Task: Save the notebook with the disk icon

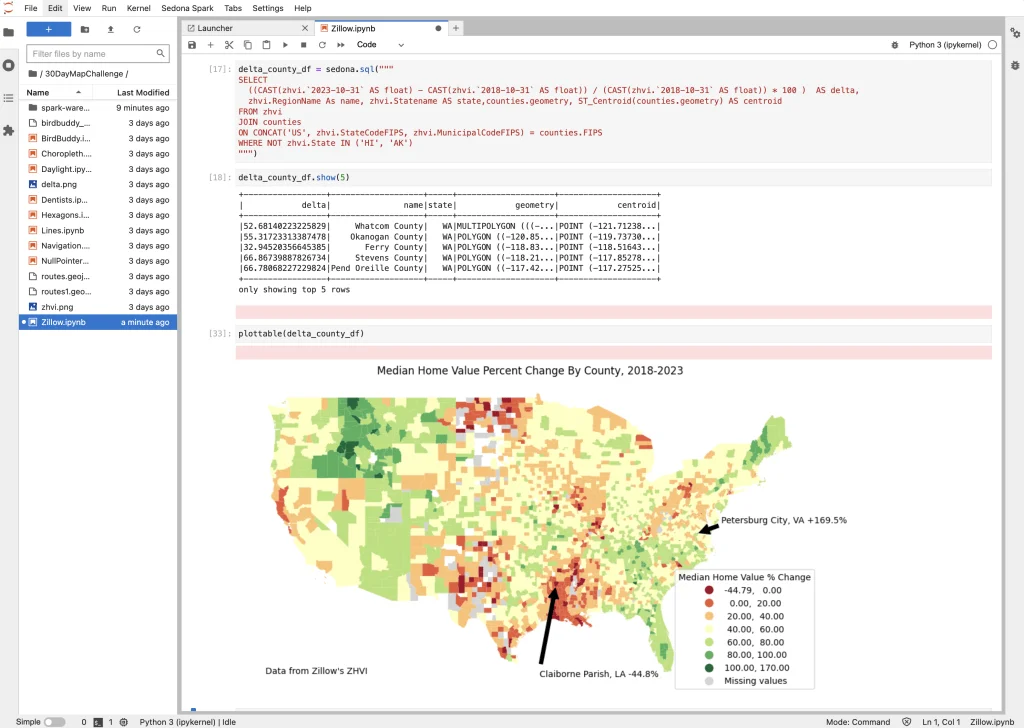Action: click(x=192, y=45)
